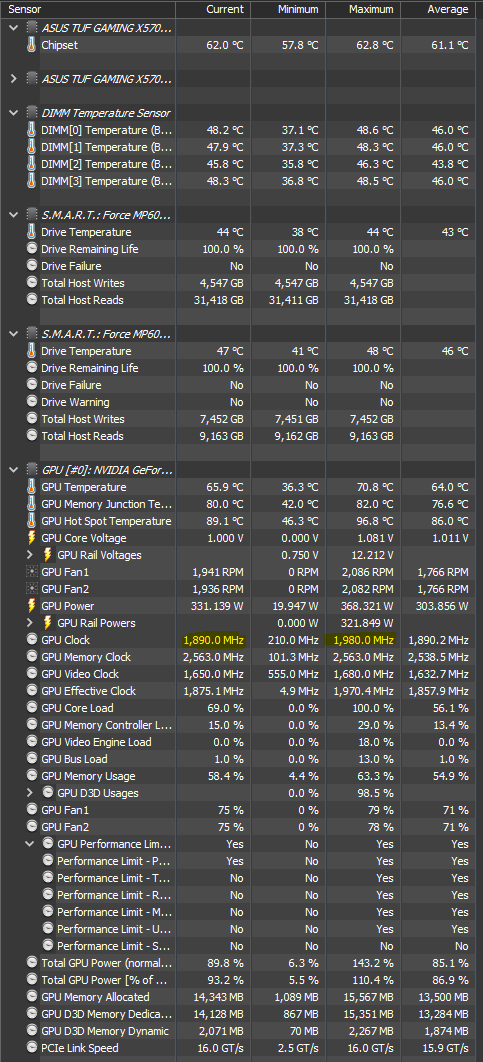This screenshot has height=1062, width=483.
Task: Select the highlighted 1,980.0 MHz maximum value
Action: 363,640
